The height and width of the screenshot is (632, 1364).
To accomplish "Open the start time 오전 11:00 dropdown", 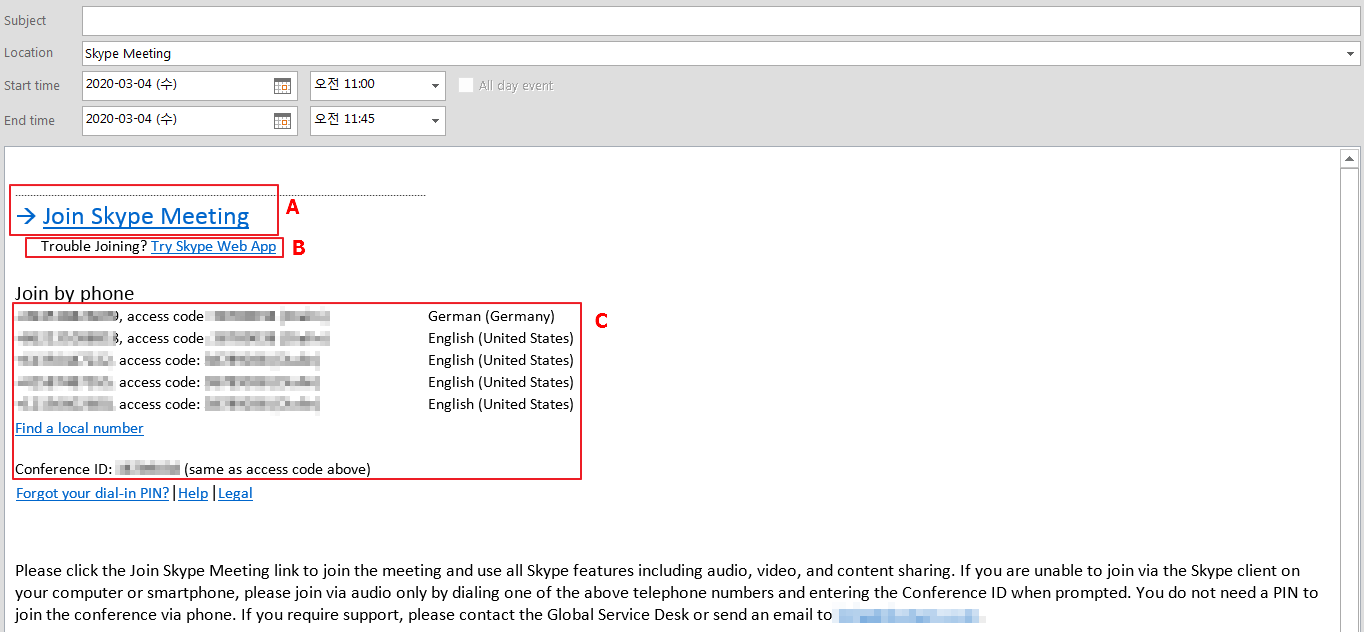I will 435,86.
